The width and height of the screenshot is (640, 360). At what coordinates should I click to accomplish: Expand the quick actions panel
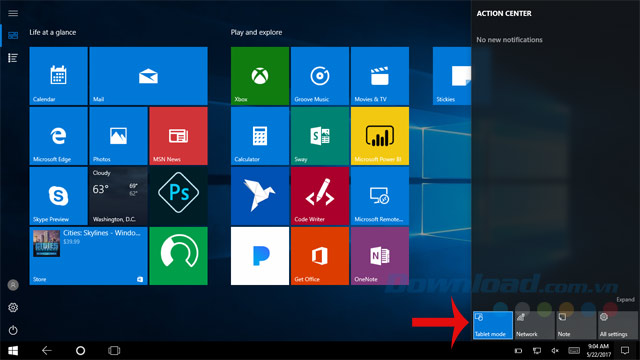625,300
